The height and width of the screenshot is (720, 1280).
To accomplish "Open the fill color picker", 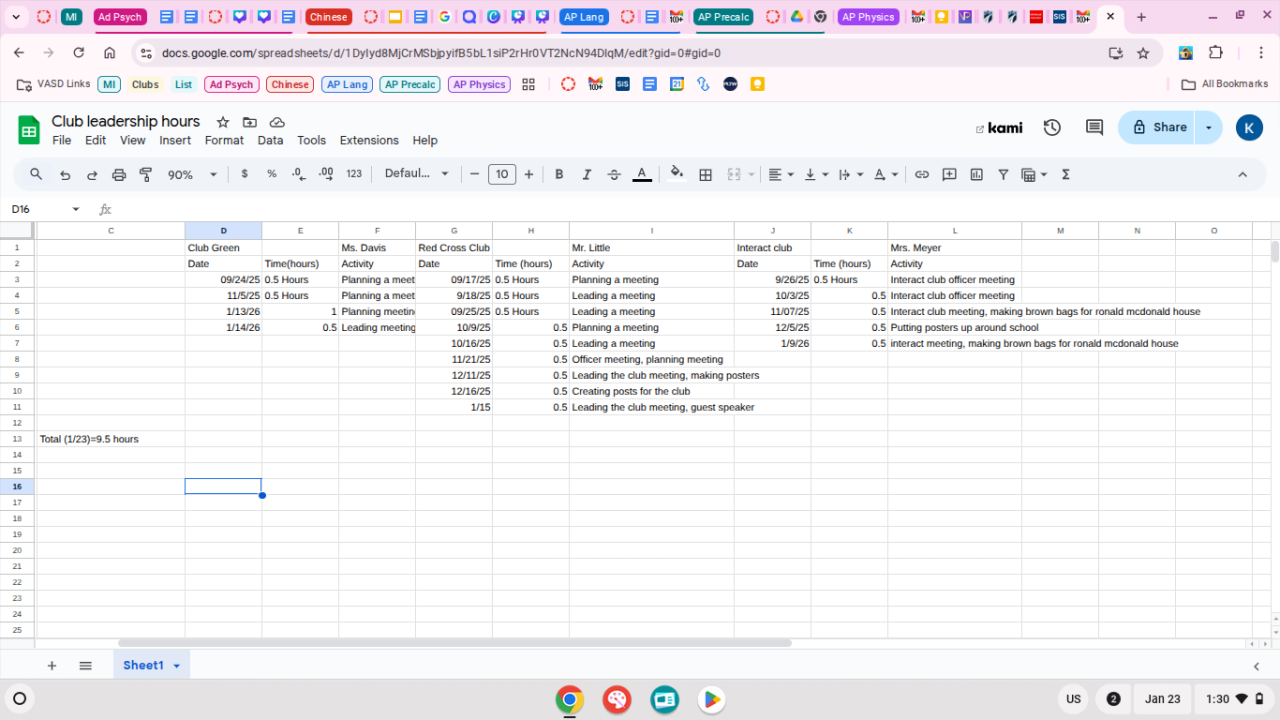I will tap(677, 174).
